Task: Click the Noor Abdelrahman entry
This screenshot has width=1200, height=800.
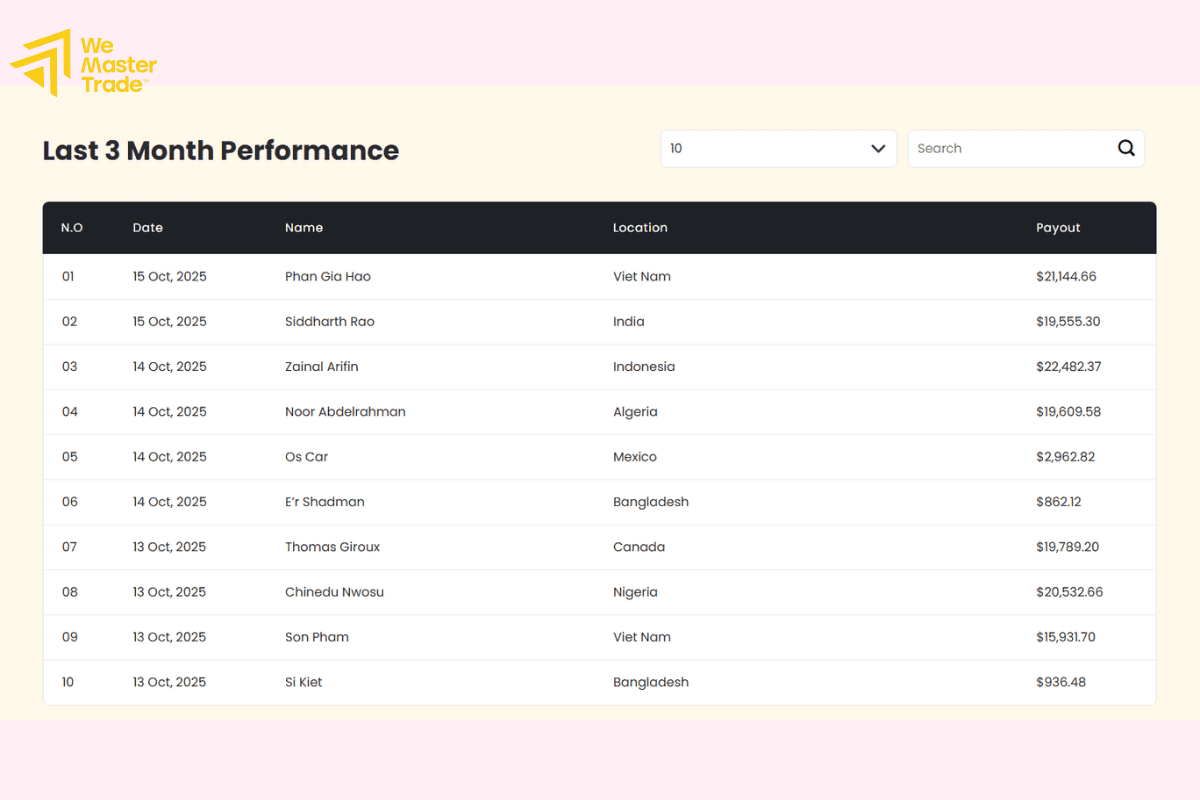Action: point(345,412)
